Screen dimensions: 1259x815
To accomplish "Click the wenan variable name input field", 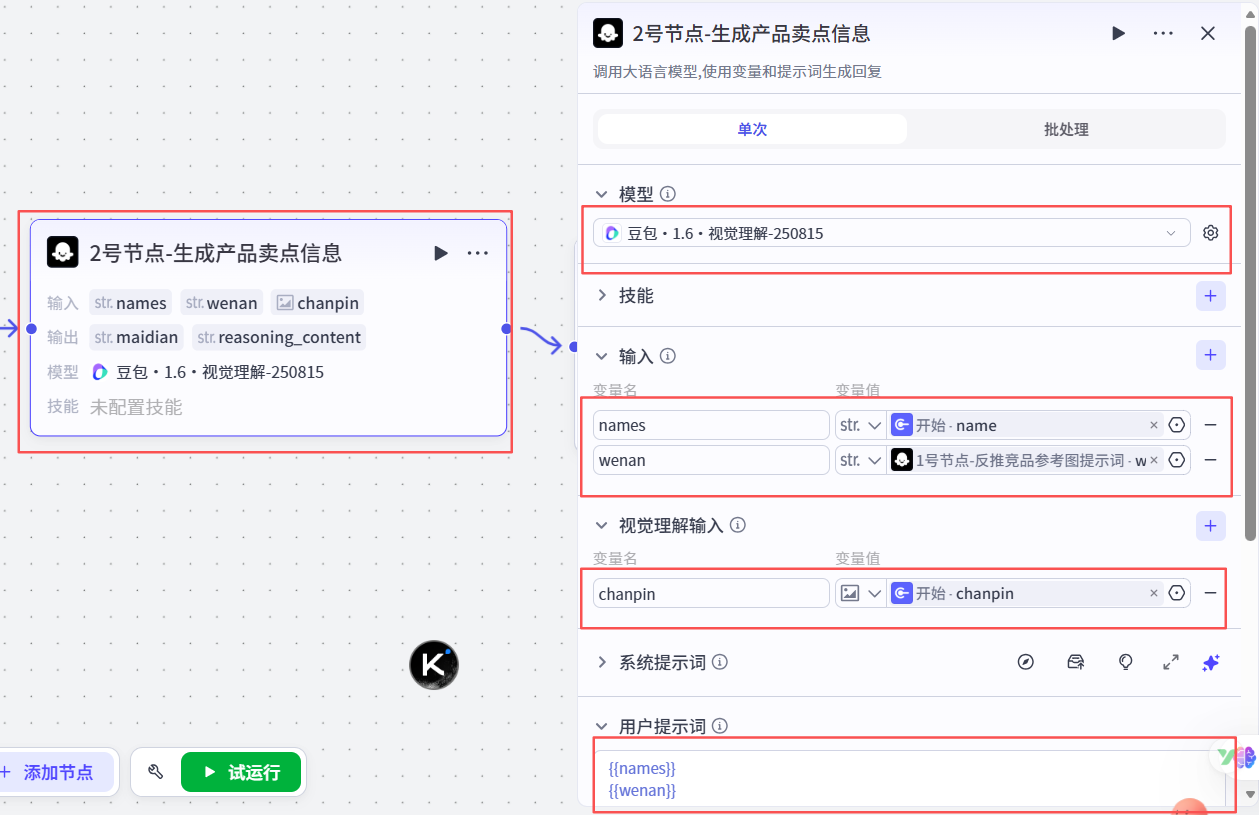I will pyautogui.click(x=710, y=459).
